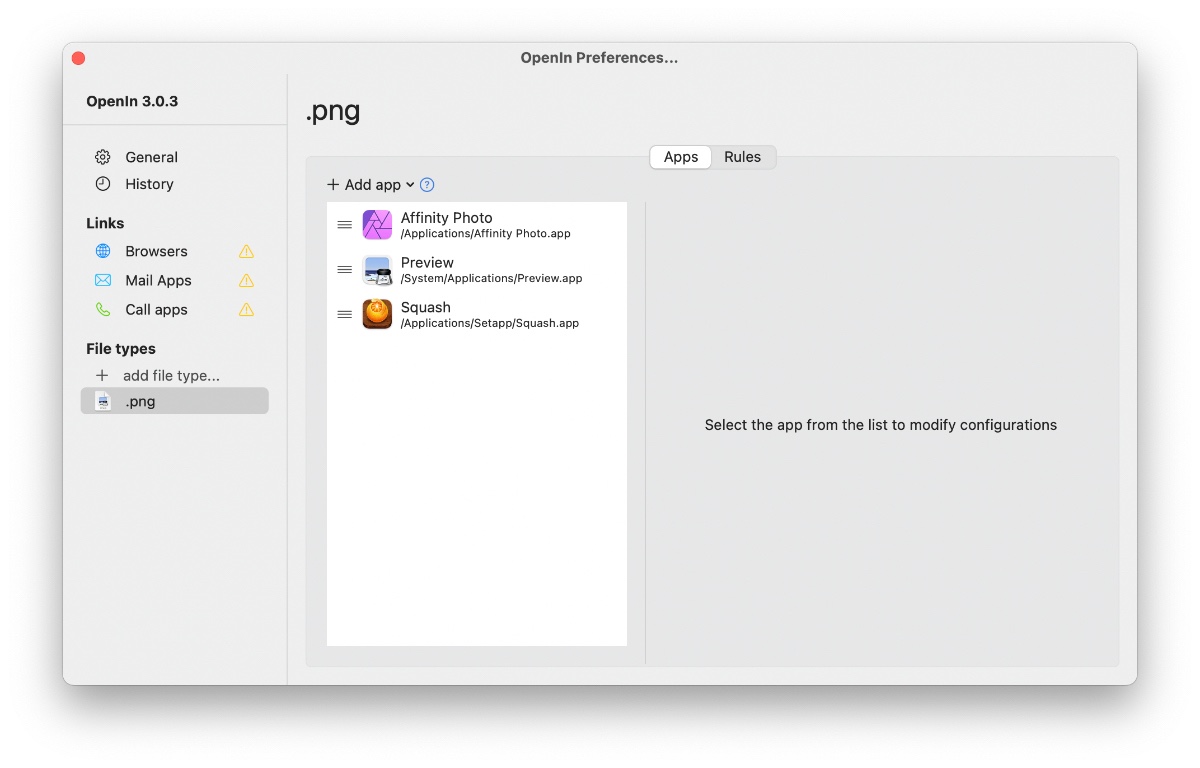Click the Browsers globe icon

click(x=103, y=251)
